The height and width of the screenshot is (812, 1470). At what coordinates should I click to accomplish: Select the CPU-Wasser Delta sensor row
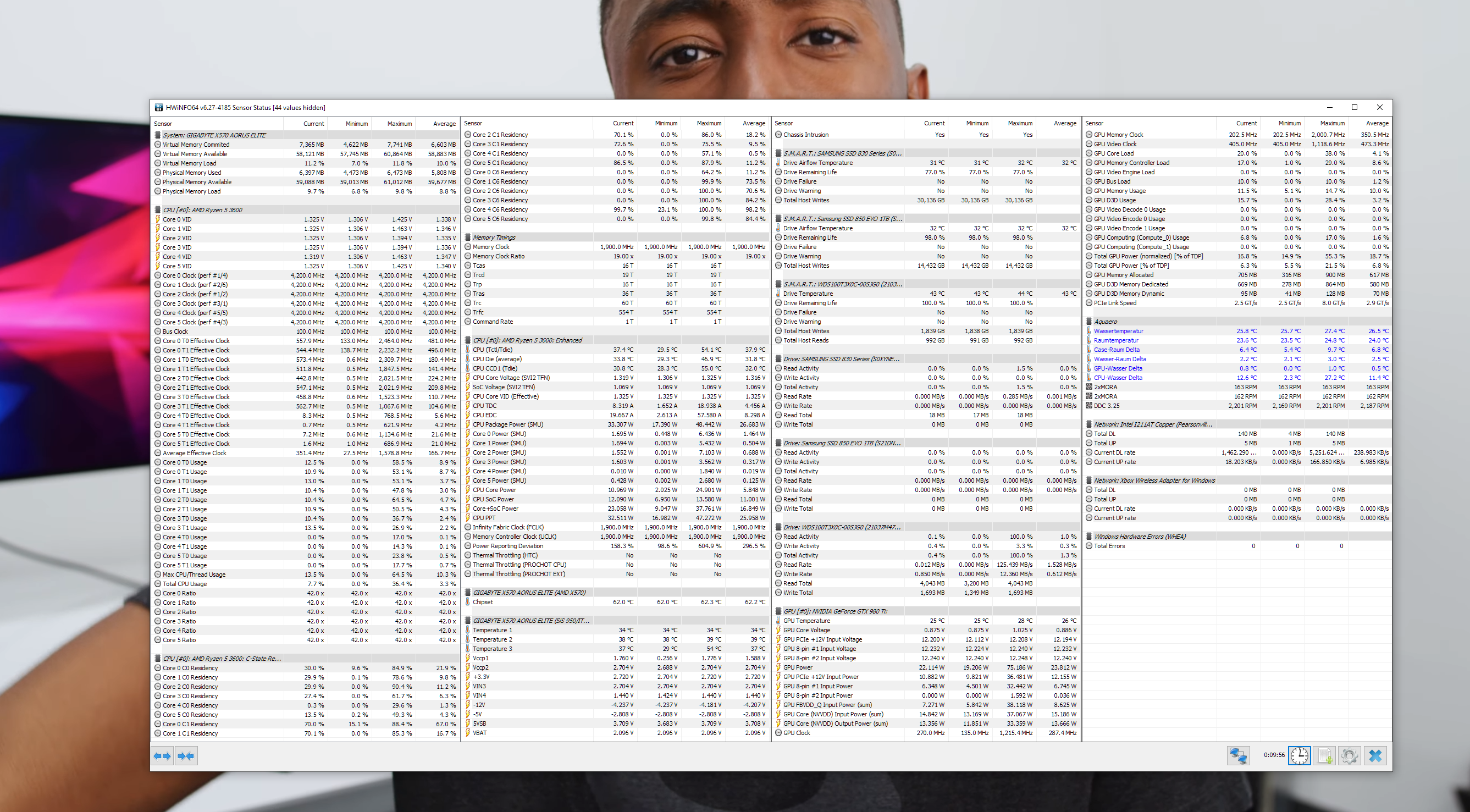pyautogui.click(x=1118, y=378)
